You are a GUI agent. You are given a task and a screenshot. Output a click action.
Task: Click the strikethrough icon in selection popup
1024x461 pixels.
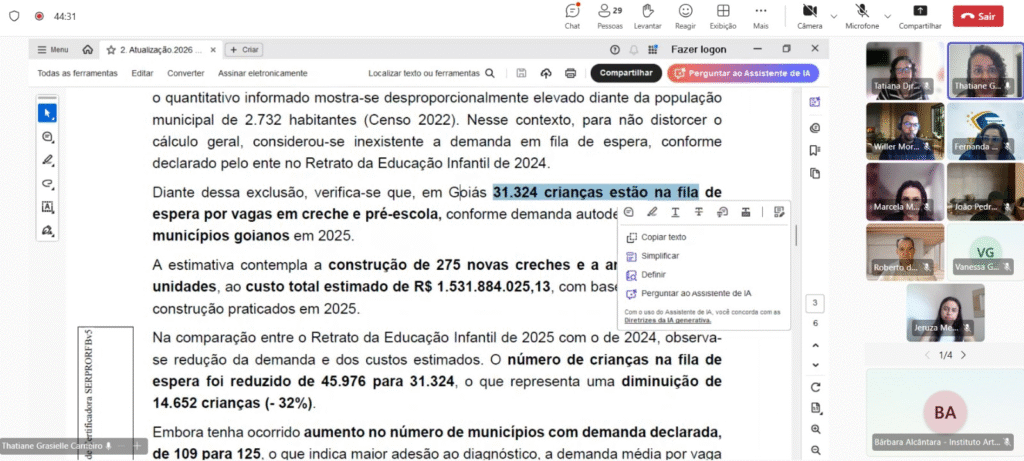[x=698, y=212]
